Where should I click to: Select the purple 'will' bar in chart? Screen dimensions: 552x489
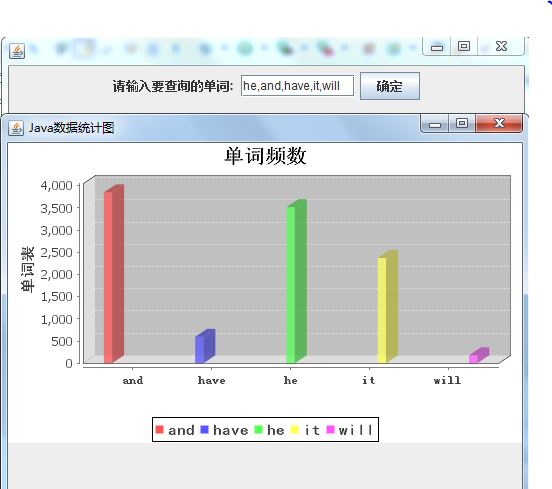pos(479,356)
